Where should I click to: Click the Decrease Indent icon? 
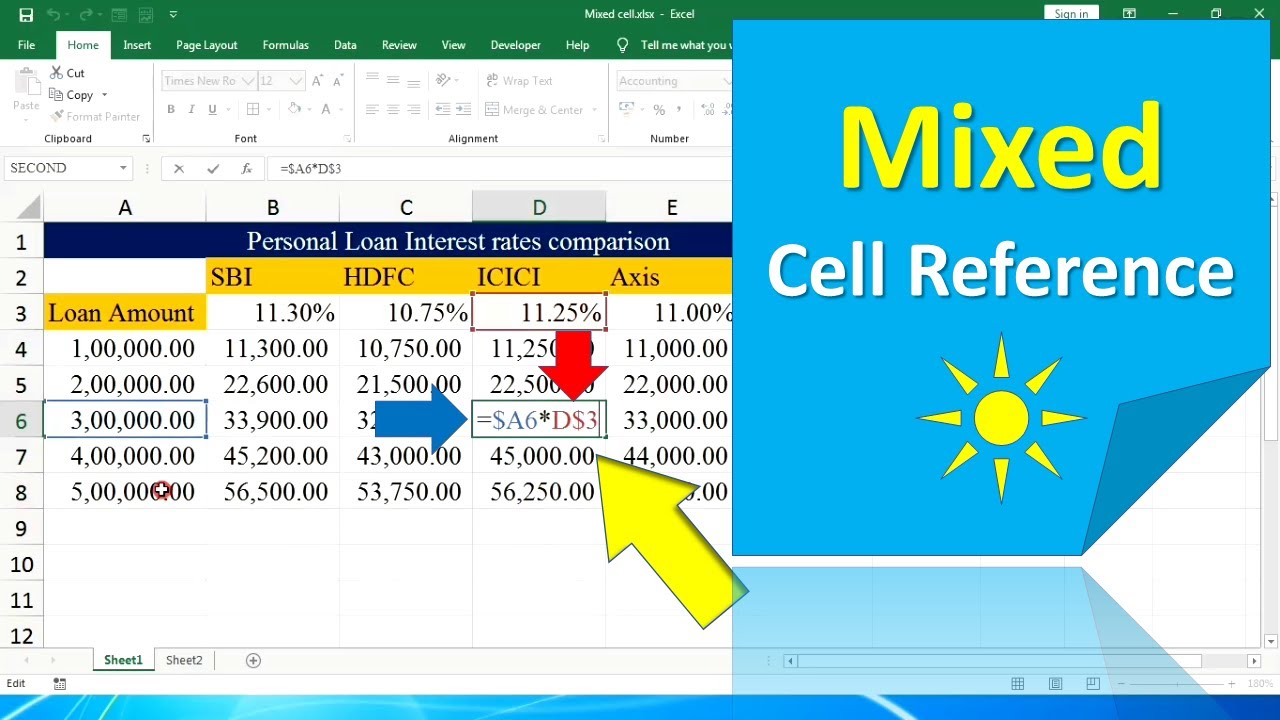click(x=441, y=110)
